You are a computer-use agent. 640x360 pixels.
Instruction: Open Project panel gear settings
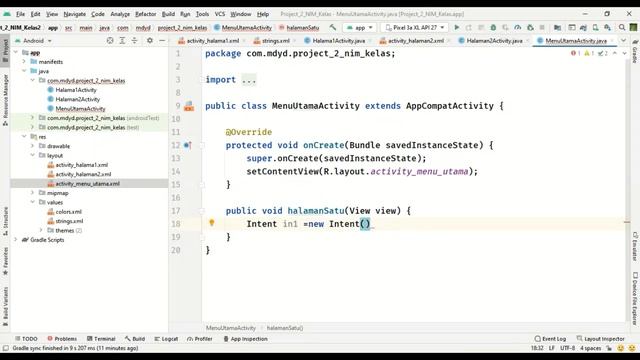point(150,41)
